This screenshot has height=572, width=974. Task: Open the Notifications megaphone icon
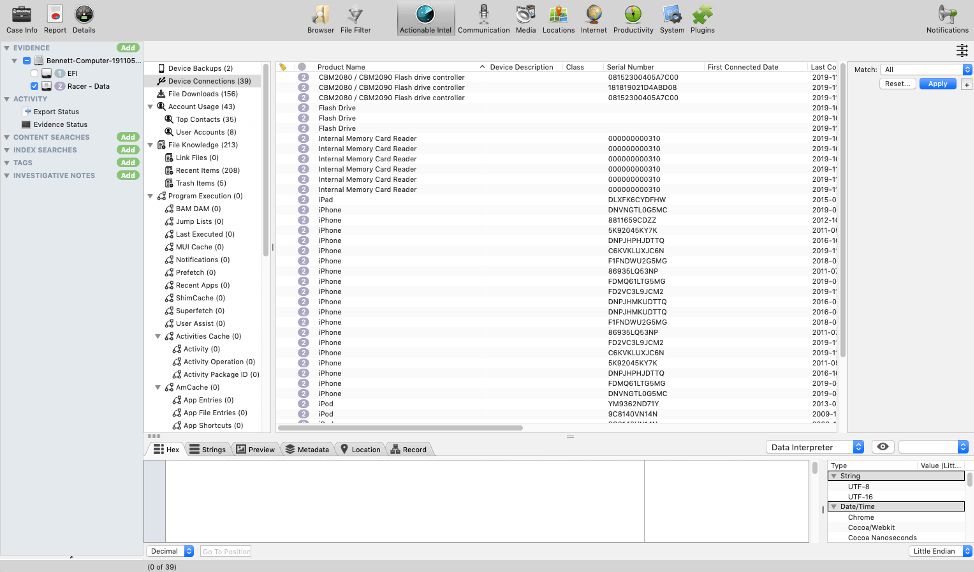pos(947,15)
